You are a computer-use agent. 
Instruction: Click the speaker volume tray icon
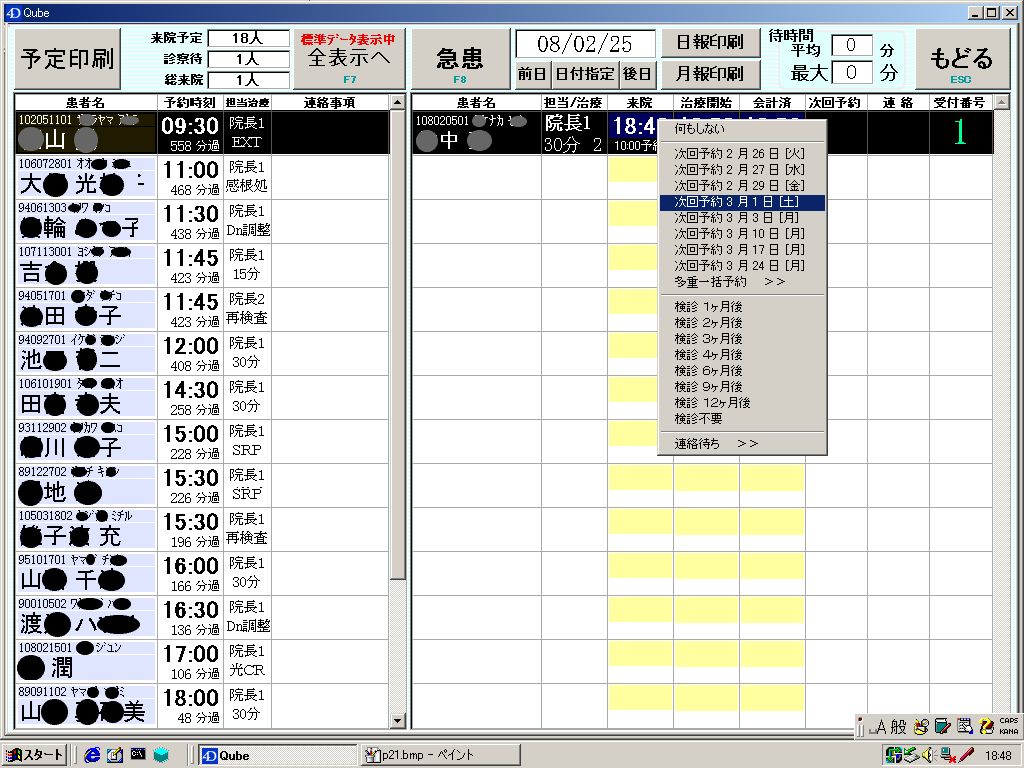(x=927, y=755)
